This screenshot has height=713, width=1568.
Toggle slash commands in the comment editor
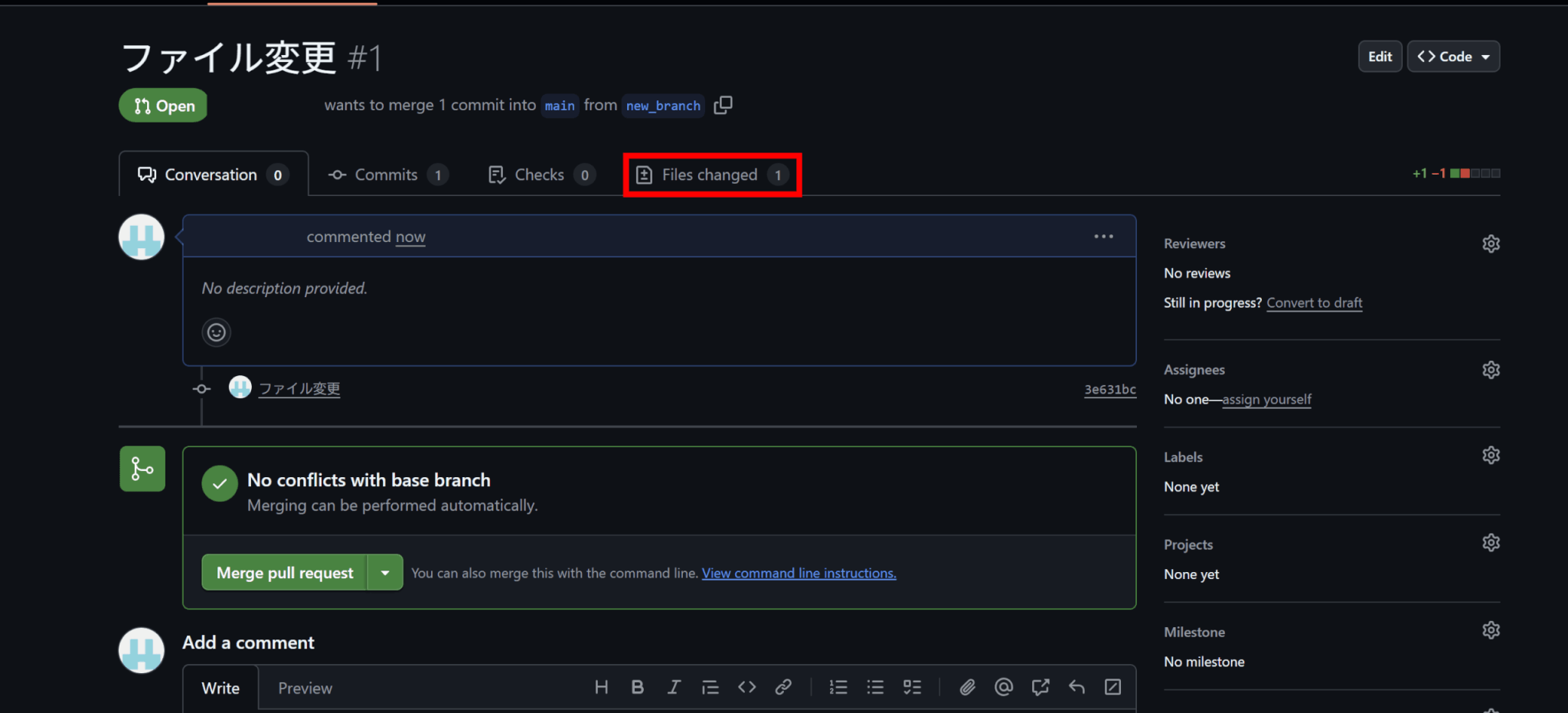tap(1113, 687)
